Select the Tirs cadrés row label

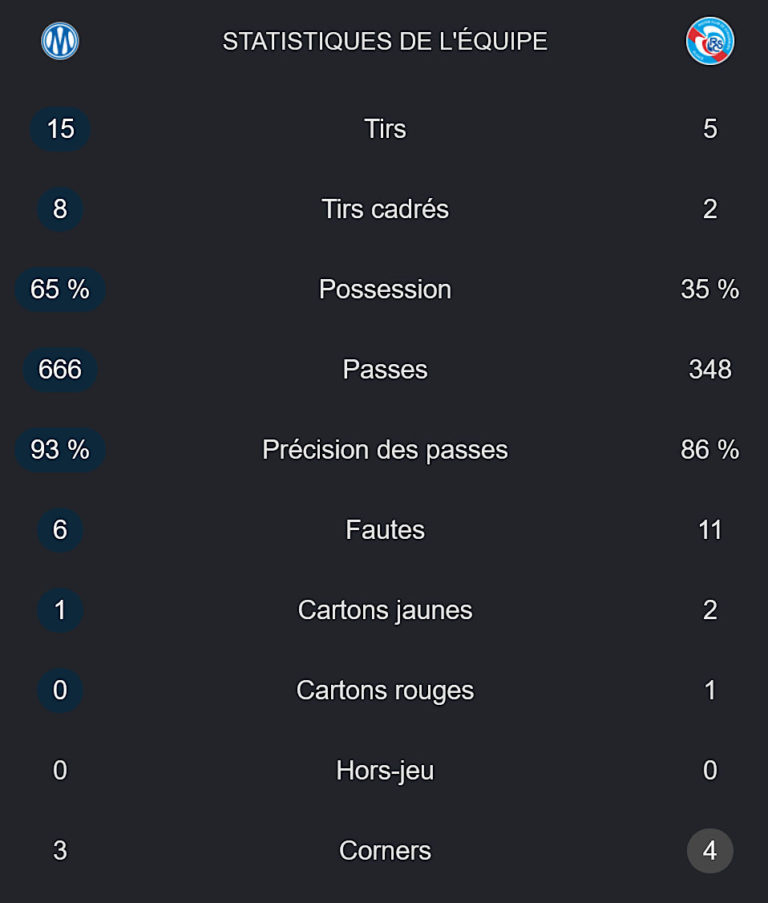pyautogui.click(x=385, y=209)
